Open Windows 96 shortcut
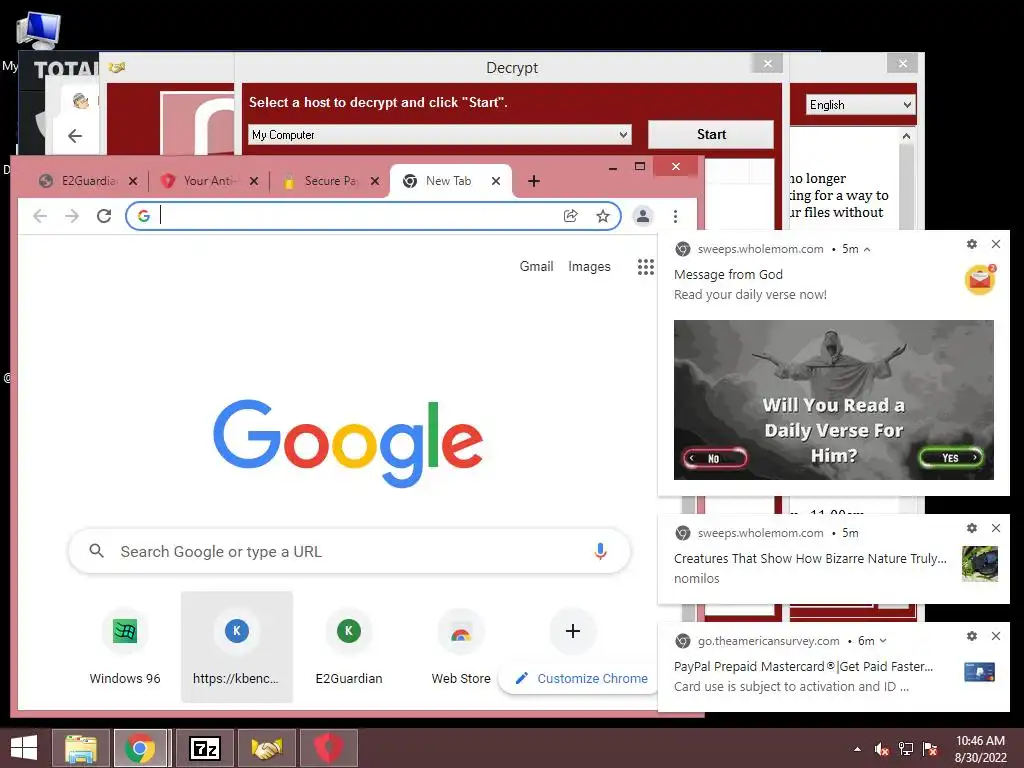 coord(125,647)
